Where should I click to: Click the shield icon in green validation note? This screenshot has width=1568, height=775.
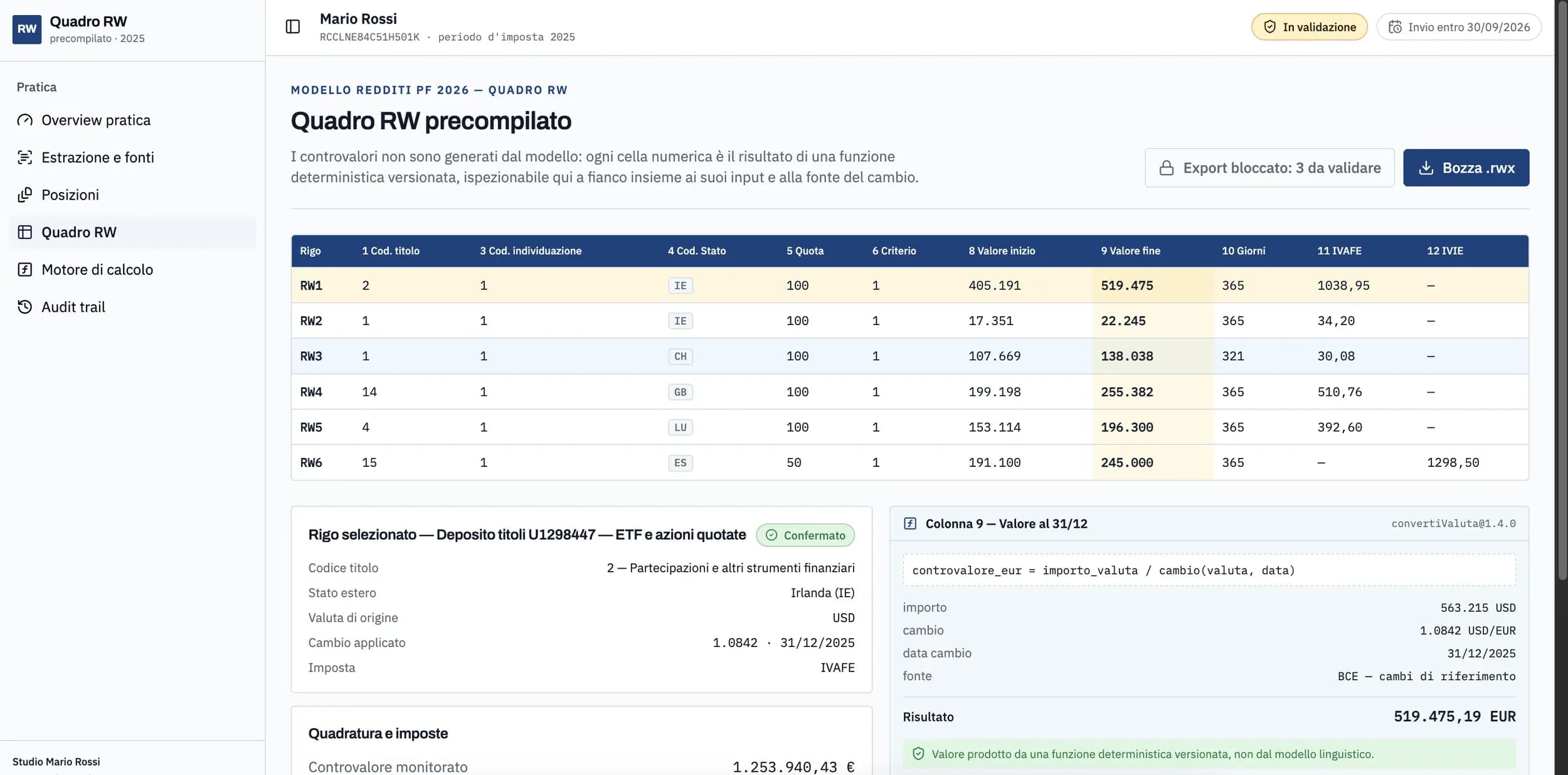[x=918, y=754]
